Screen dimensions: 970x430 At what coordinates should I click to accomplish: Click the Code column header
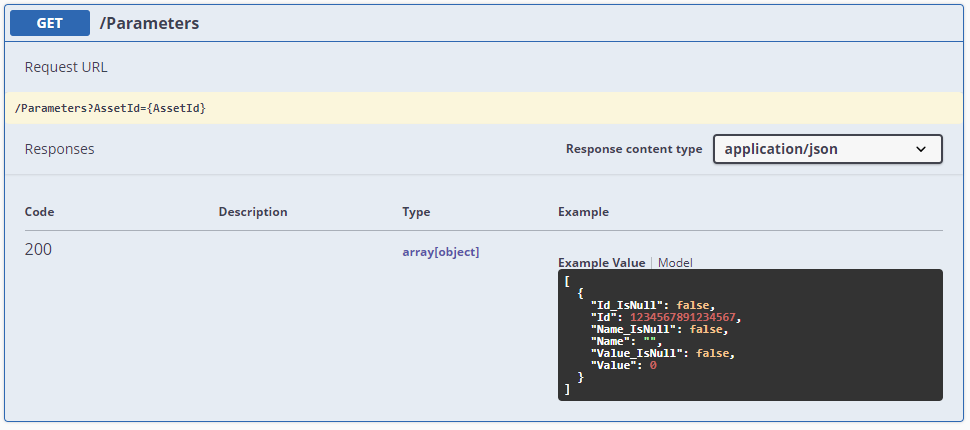pyautogui.click(x=39, y=212)
